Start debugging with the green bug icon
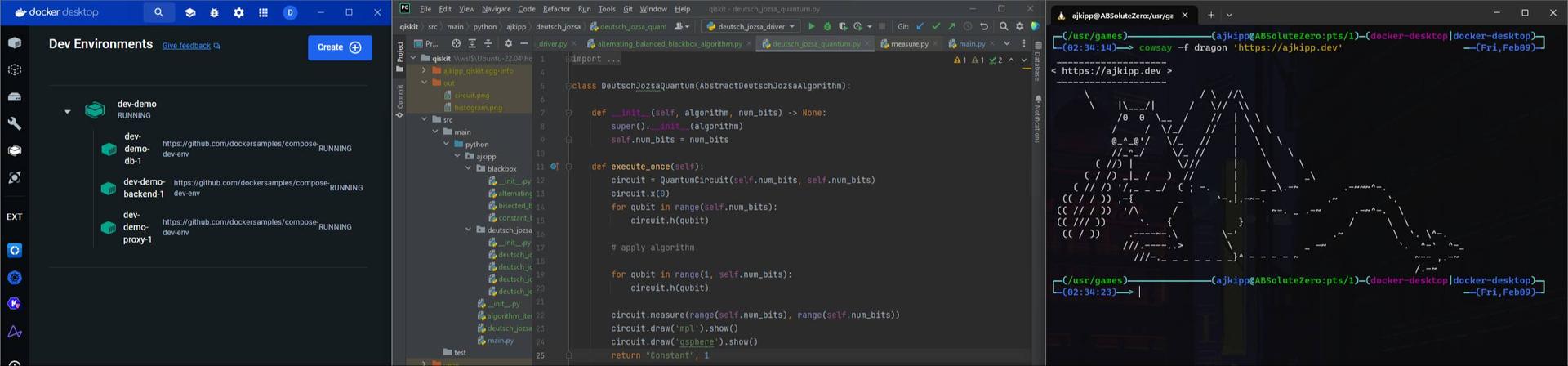The height and width of the screenshot is (366, 1568). click(826, 26)
